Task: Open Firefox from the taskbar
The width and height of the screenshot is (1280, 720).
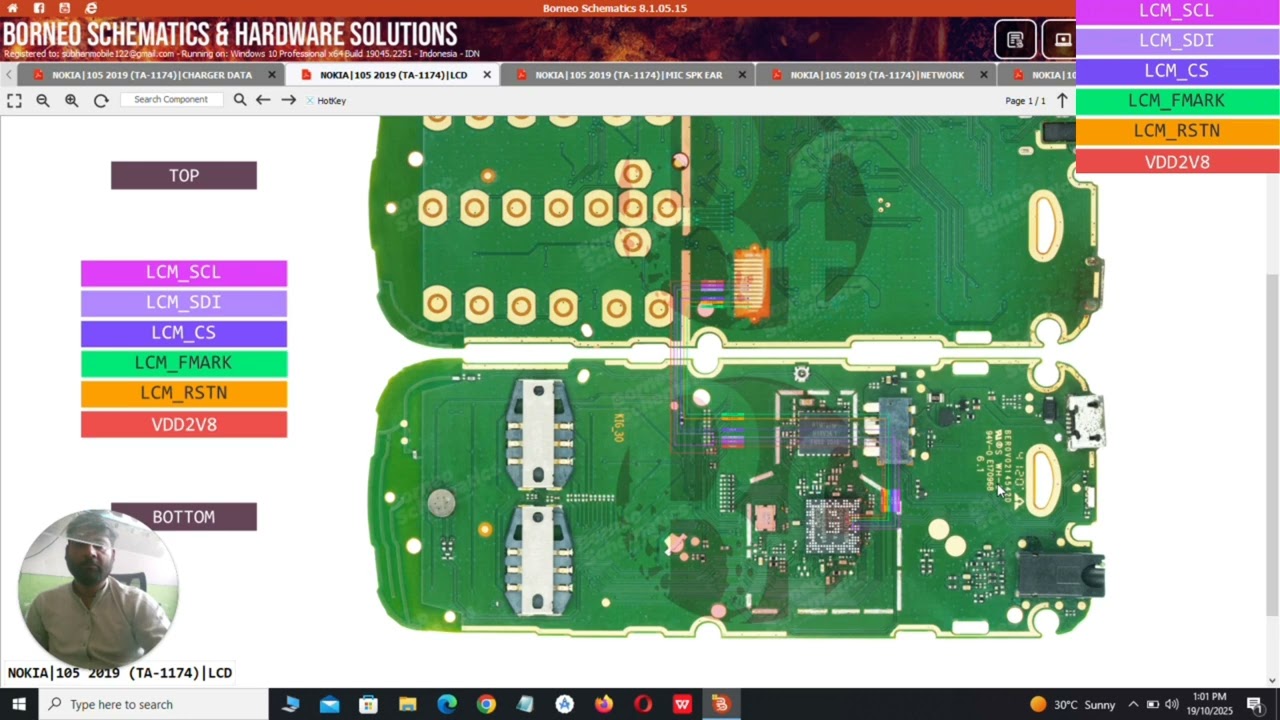Action: (x=604, y=704)
